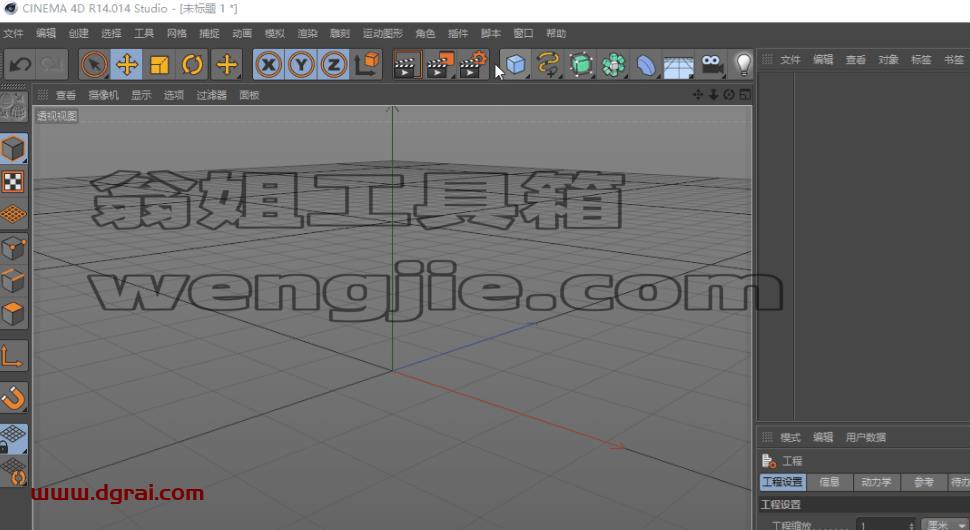Viewport: 970px width, 530px height.
Task: Open 插件 menu
Action: (458, 33)
